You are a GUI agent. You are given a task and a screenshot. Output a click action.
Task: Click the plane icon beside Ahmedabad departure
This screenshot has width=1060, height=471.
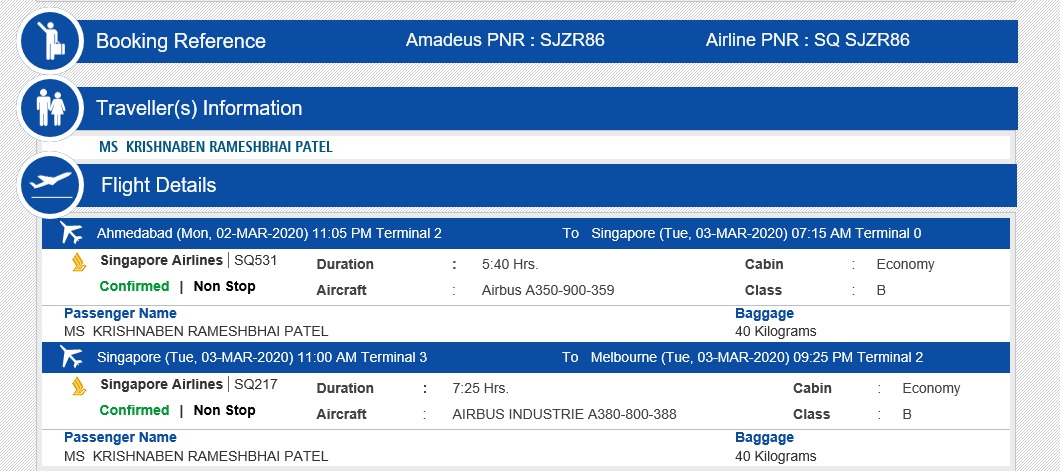coord(71,233)
